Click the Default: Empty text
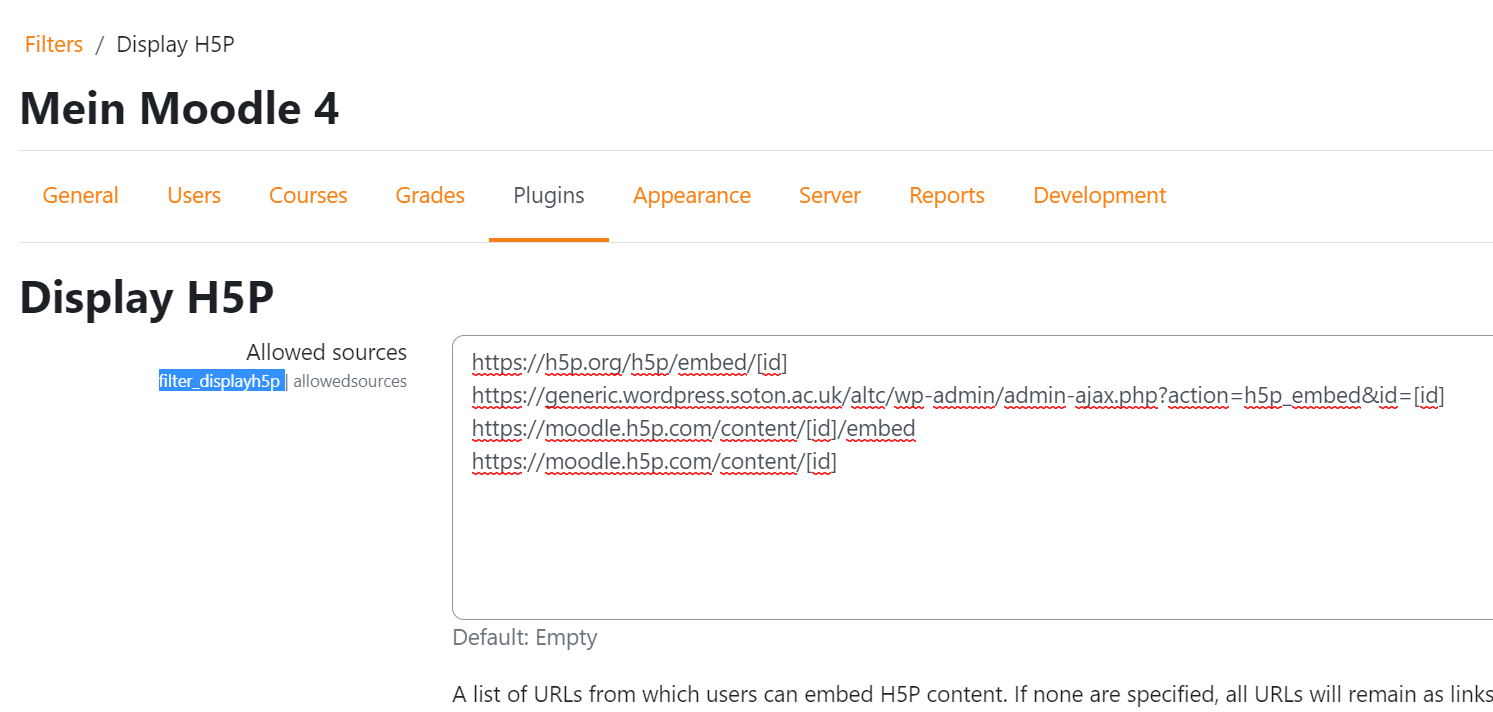Screen dimensions: 1493x712 click(525, 637)
